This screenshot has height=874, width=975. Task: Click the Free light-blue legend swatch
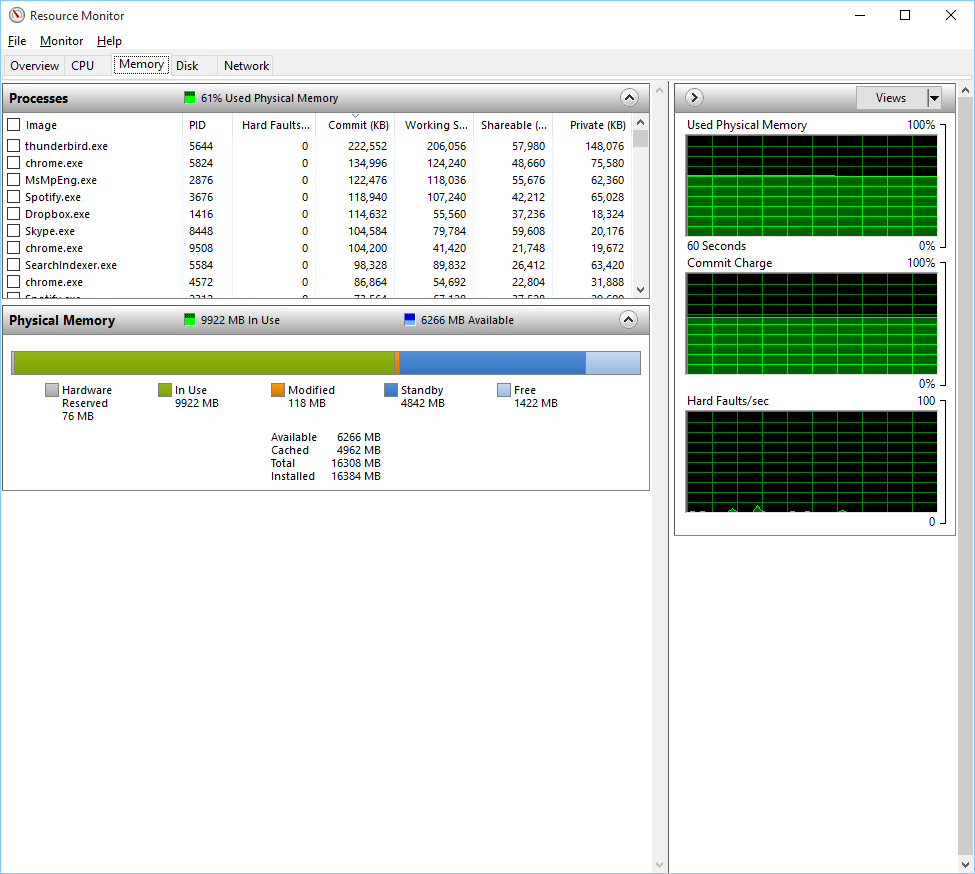[504, 390]
